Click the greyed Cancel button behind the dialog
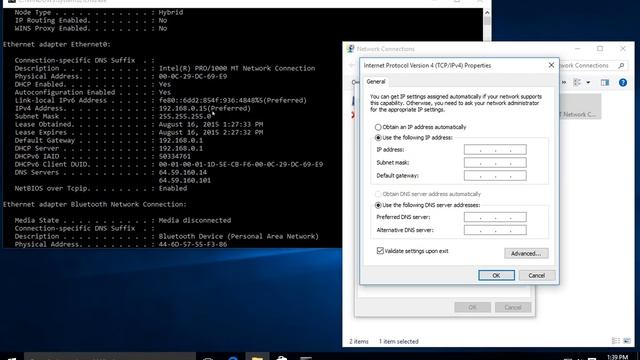Viewport: 640px width, 360px height. (513, 307)
